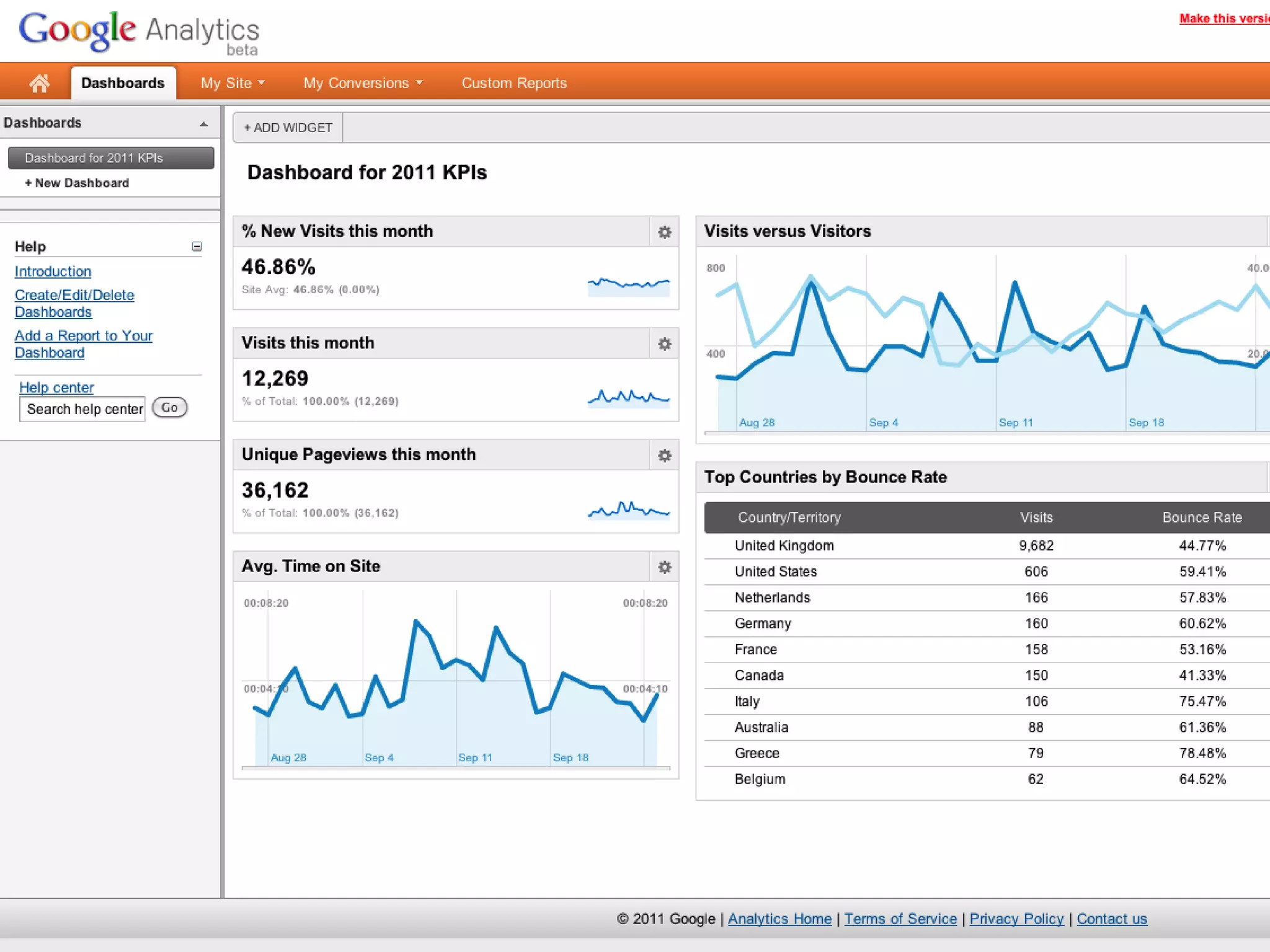The height and width of the screenshot is (952, 1270).
Task: Collapse the Dashboards sidebar section arrow
Action: tap(203, 124)
